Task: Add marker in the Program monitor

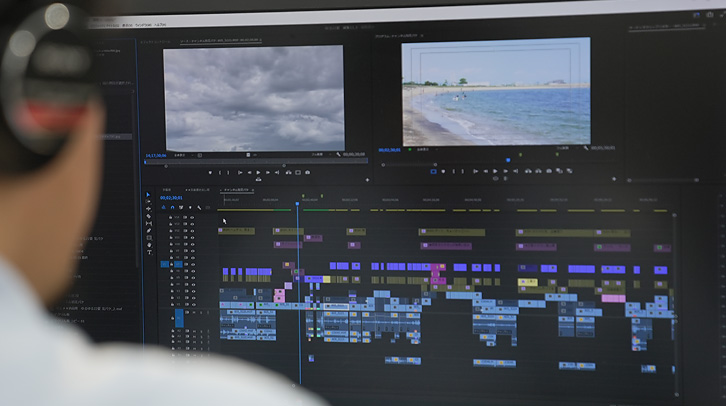Action: pos(443,171)
